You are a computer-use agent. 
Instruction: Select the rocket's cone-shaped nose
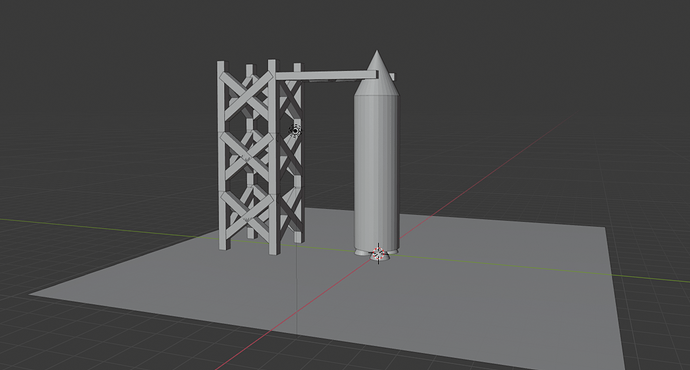[x=377, y=73]
